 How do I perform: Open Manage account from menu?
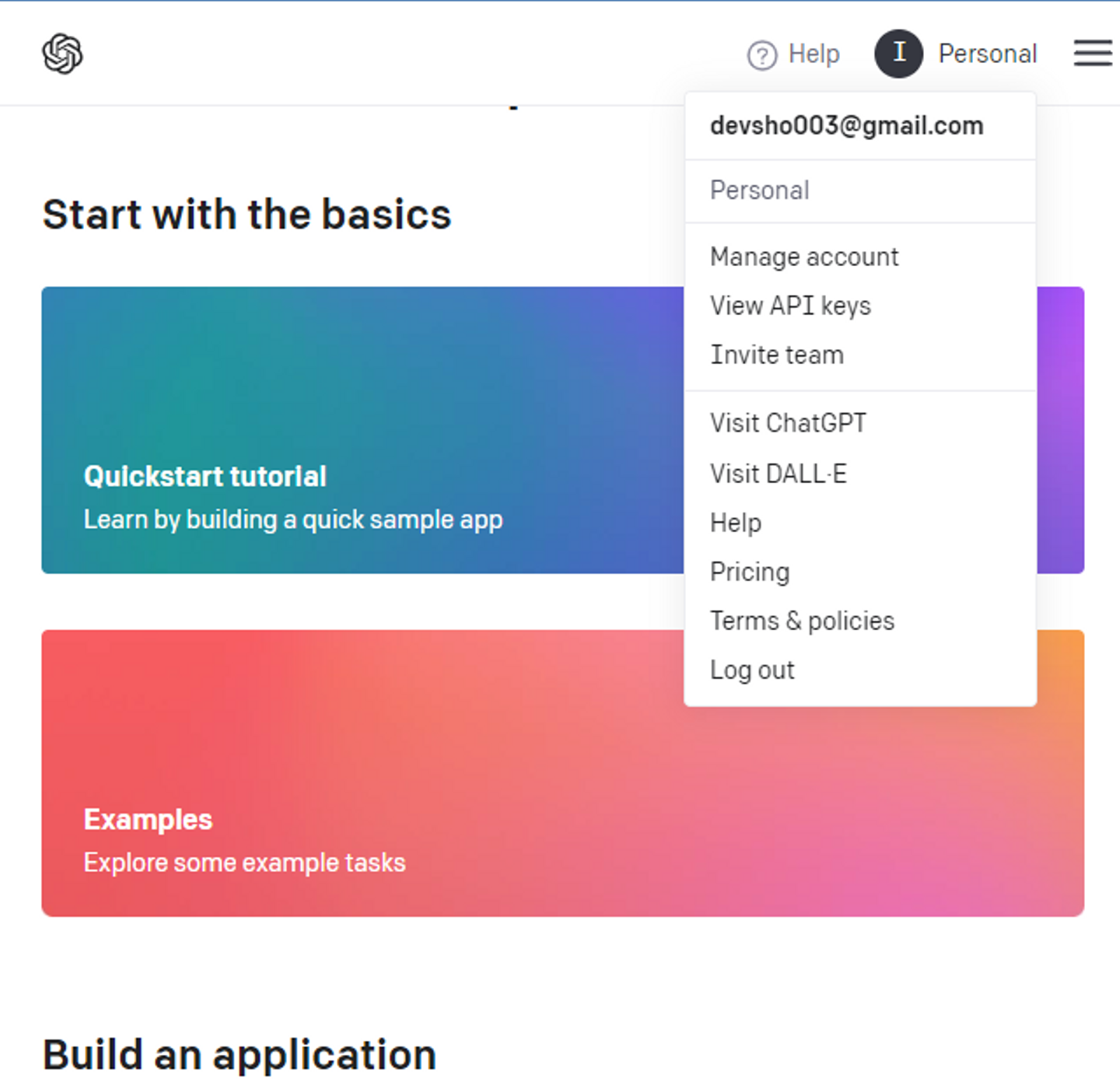pos(804,257)
